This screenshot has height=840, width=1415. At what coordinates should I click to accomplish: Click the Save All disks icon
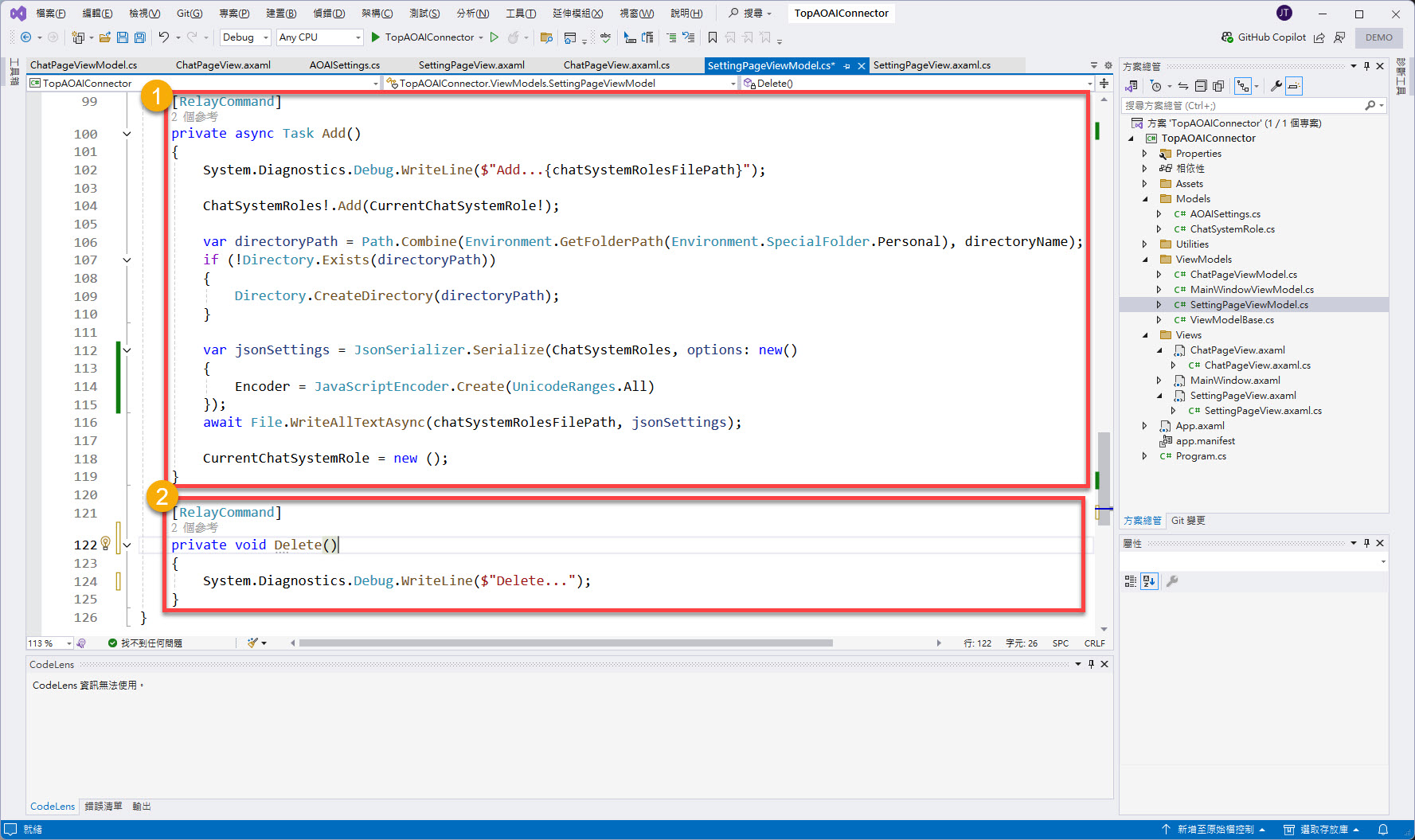[x=140, y=37]
